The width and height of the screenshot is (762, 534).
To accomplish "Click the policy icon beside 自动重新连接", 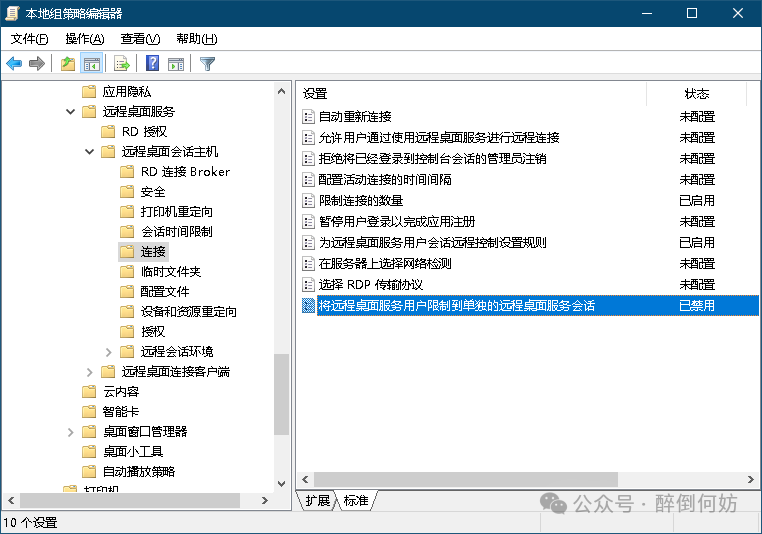I will [x=309, y=117].
